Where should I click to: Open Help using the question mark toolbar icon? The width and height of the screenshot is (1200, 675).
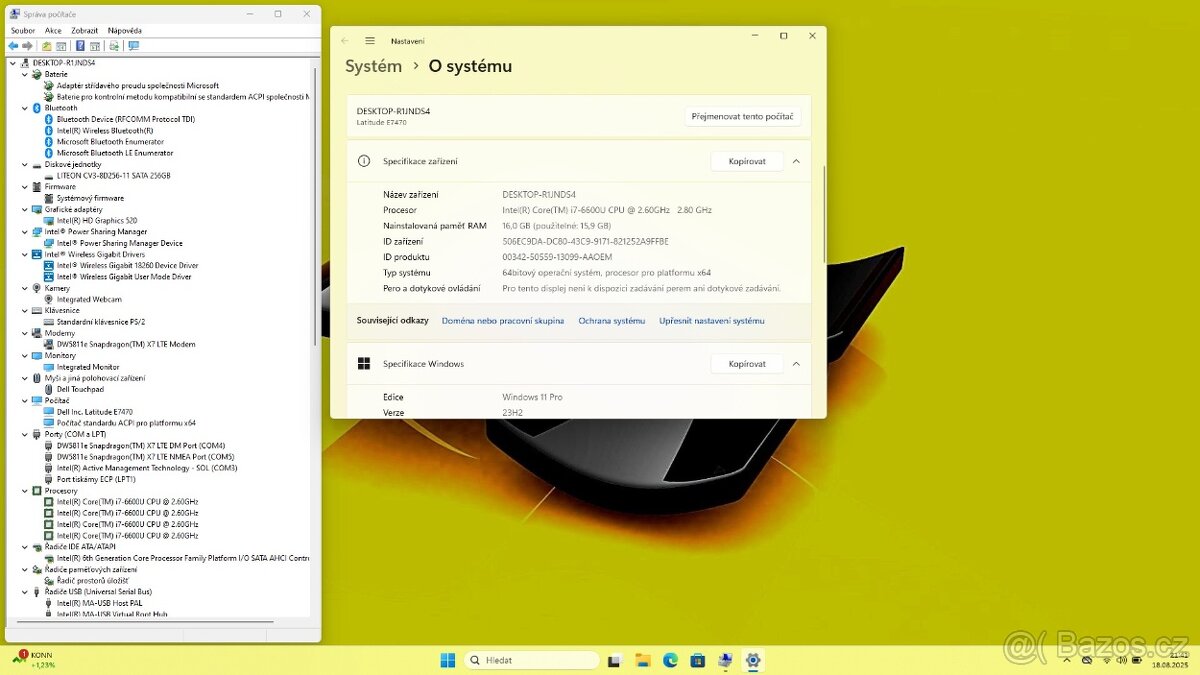80,45
